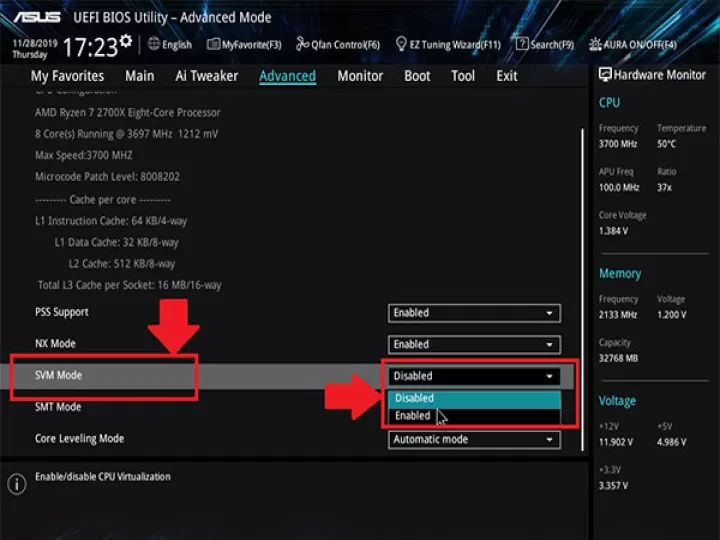The image size is (720, 540).
Task: Click the MyFavorite(F3) list icon
Action: pyautogui.click(x=213, y=44)
